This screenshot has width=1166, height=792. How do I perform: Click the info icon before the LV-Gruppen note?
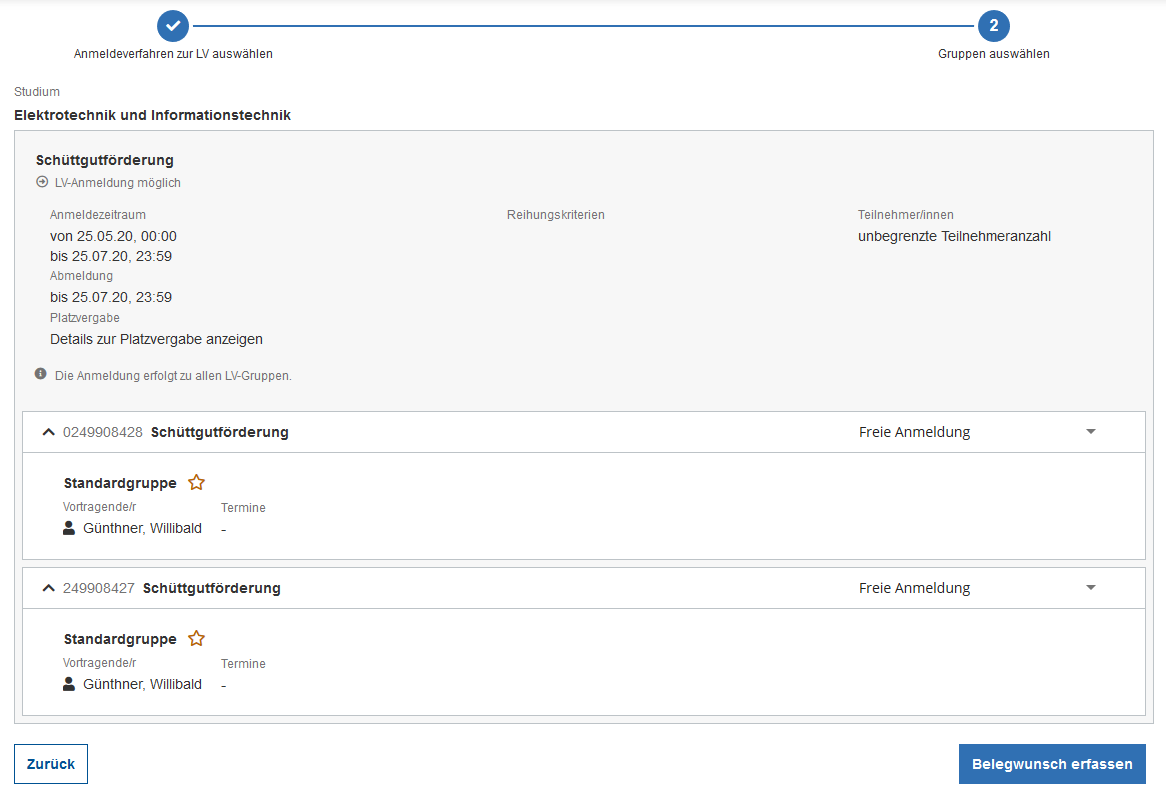click(x=41, y=374)
